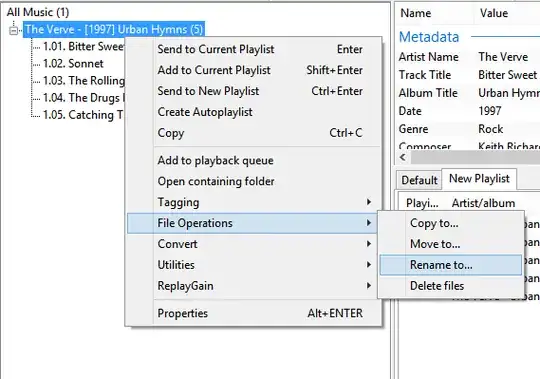
Task: Click Create Autoplaylist menu entry
Action: tap(254, 112)
